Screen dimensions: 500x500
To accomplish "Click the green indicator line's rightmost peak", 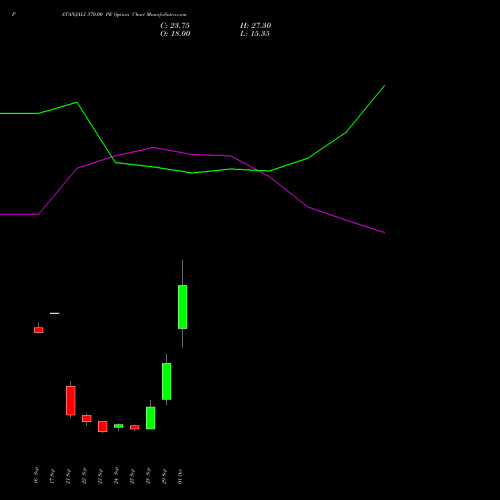I will pyautogui.click(x=384, y=86).
